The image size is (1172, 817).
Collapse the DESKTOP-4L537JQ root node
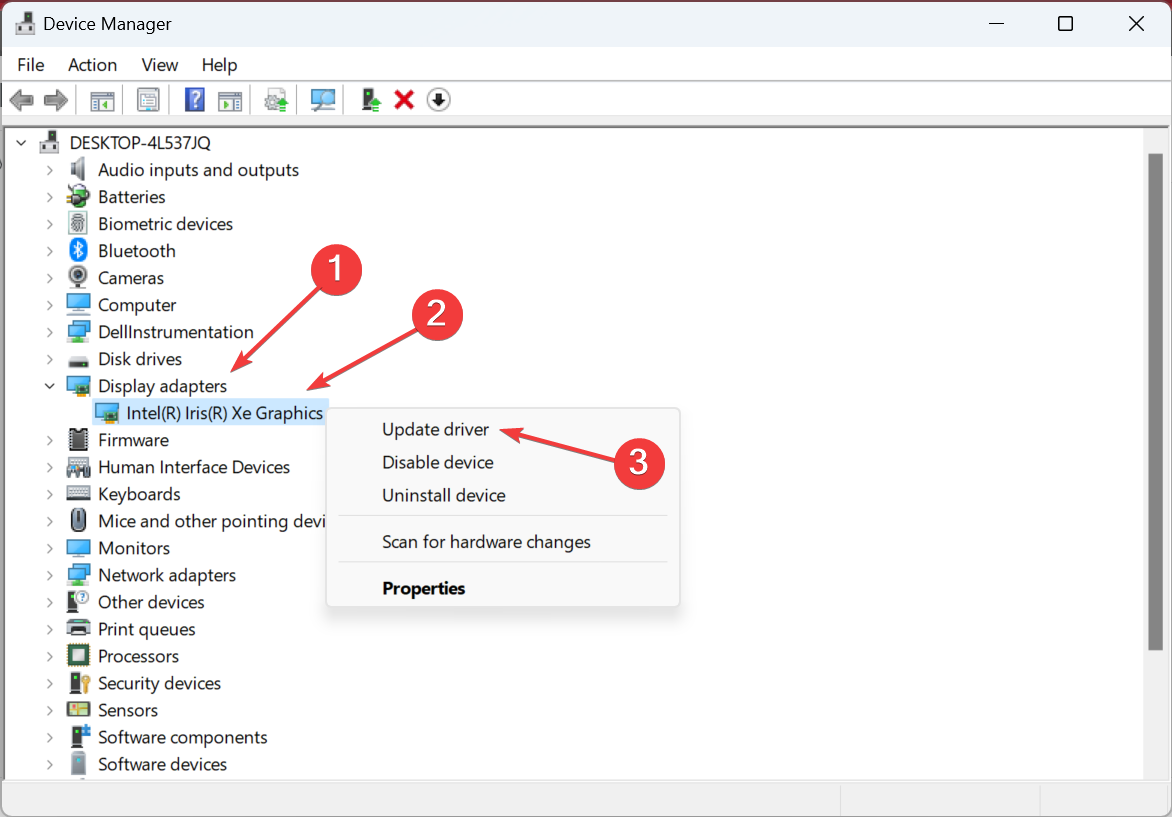point(21,142)
